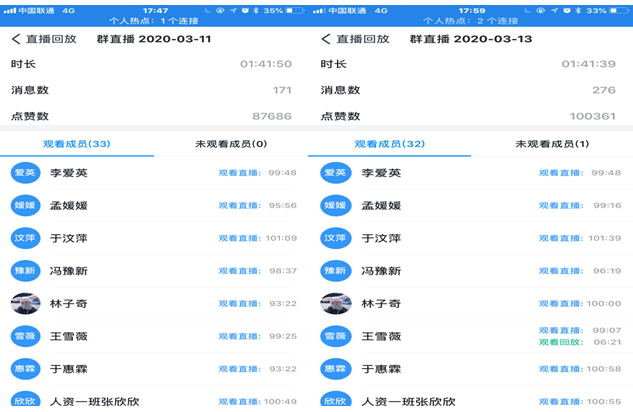633x412 pixels.
Task: Switch to the 未观看成员(0) tab
Action: click(x=231, y=144)
